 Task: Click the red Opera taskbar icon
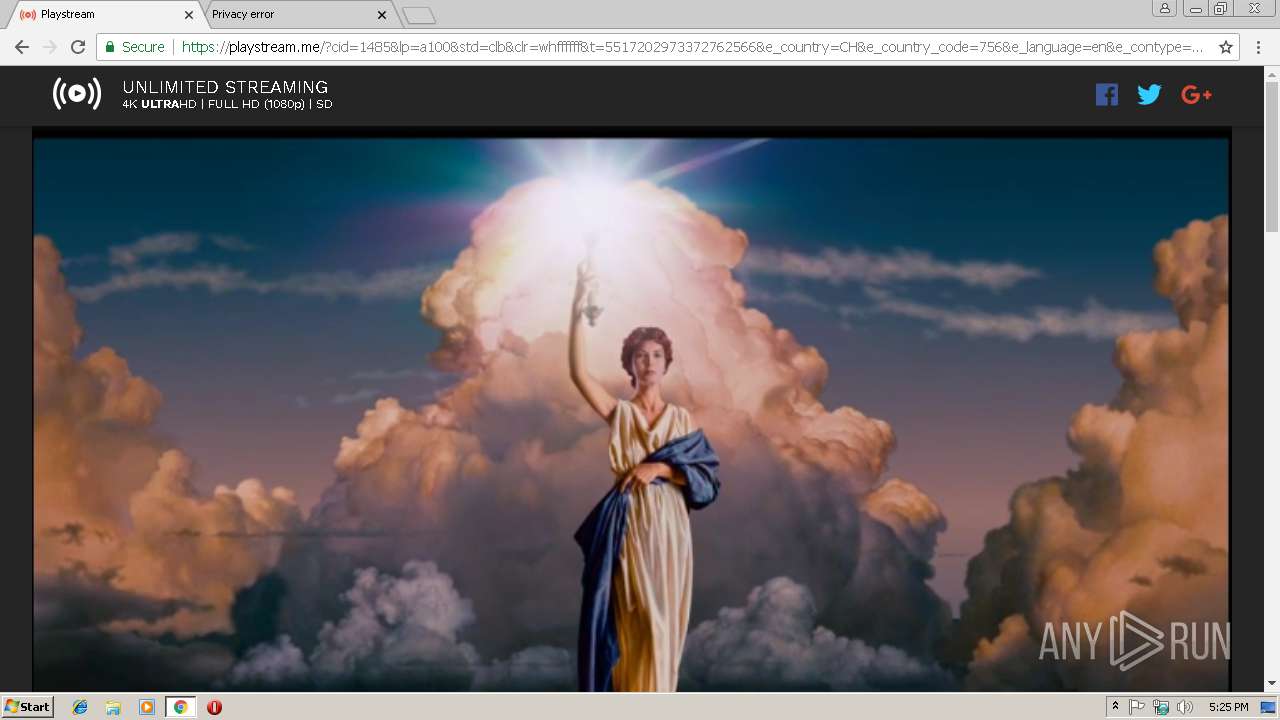(x=214, y=707)
